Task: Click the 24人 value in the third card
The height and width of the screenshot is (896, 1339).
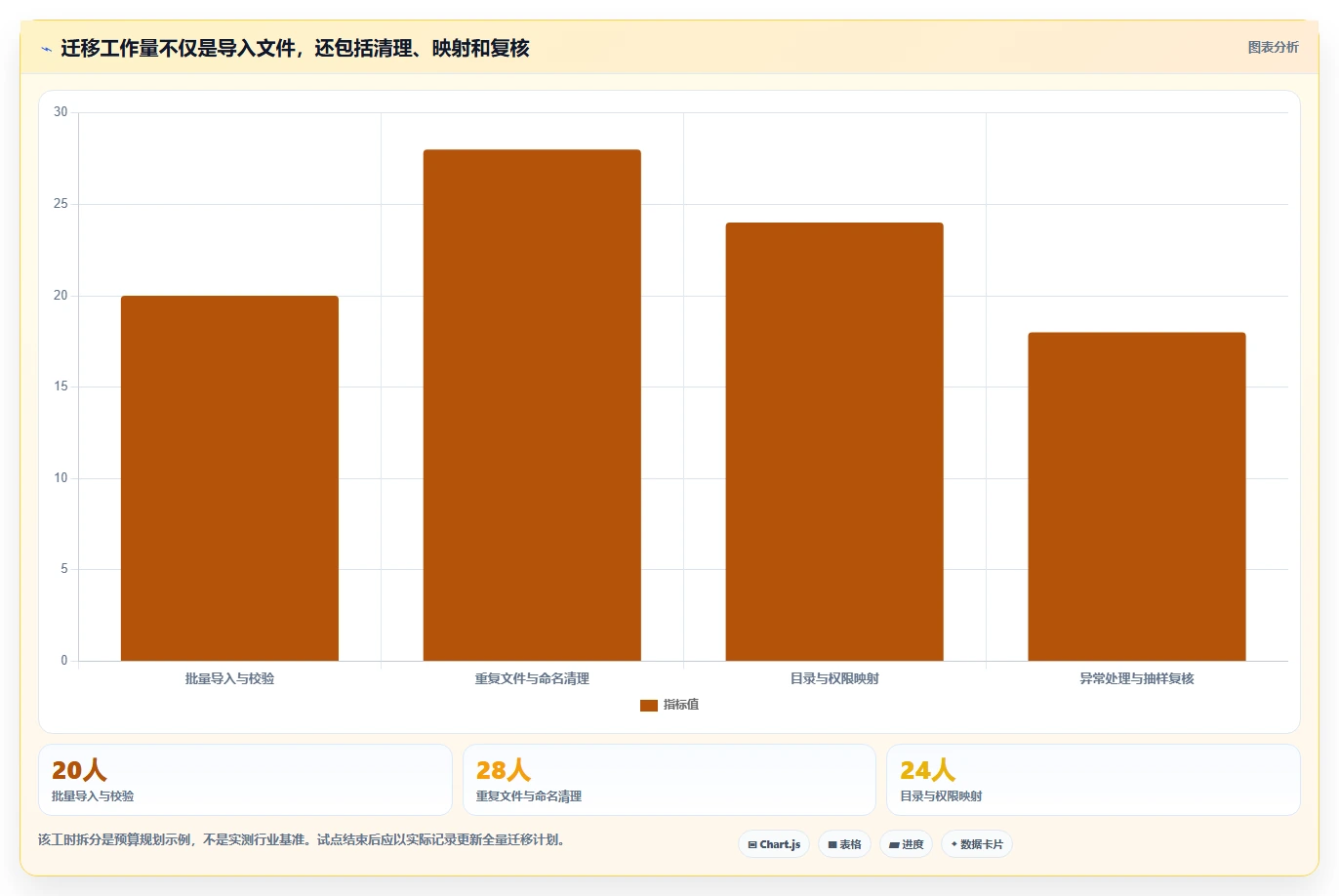Action: coord(927,770)
